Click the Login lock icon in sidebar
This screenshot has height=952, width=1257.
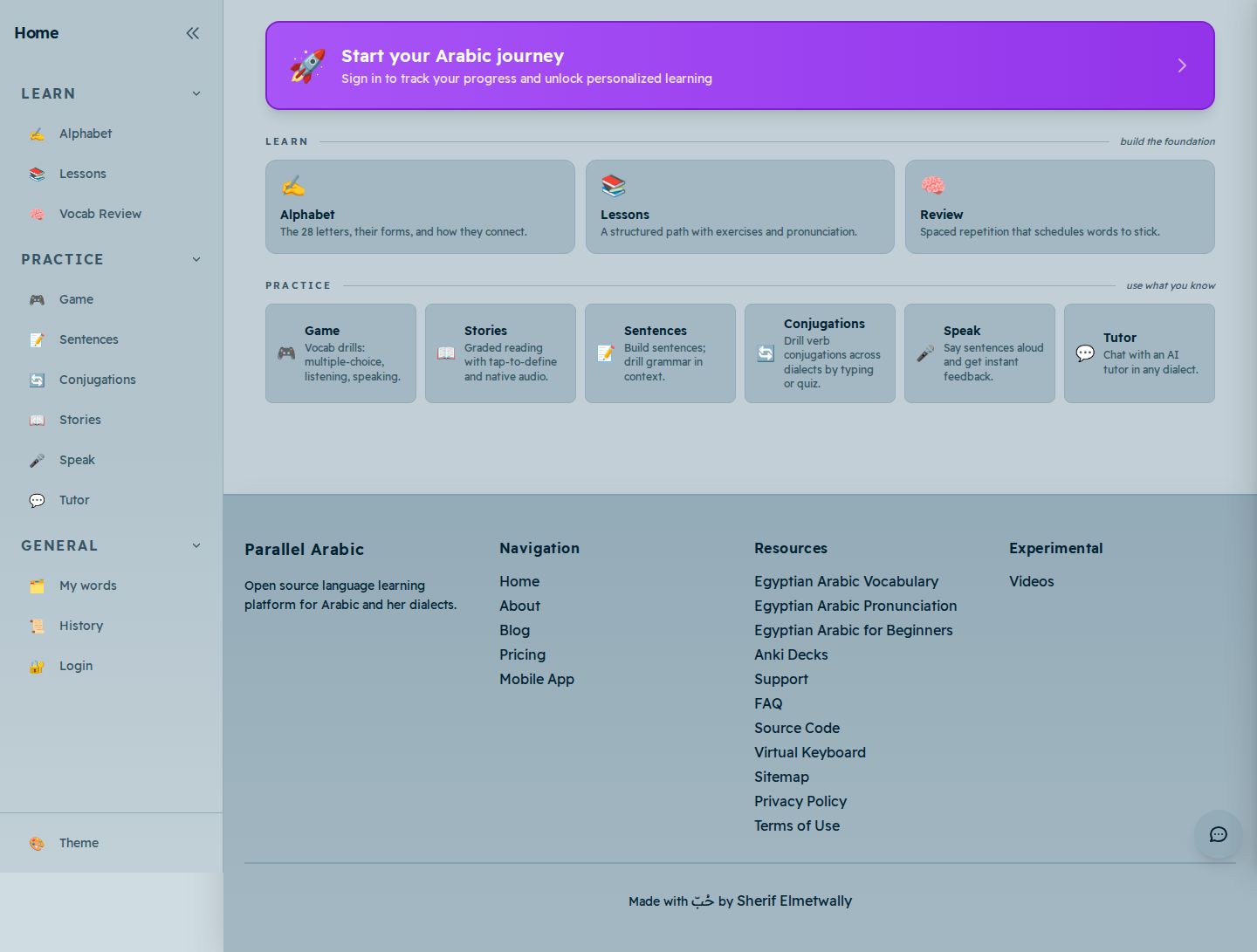tap(37, 666)
